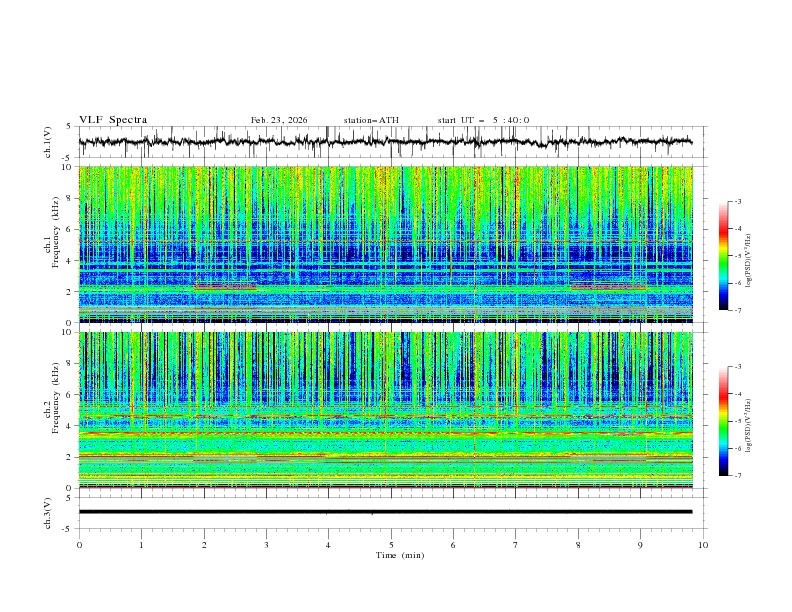Click the upper log(PSD) colorbar
The width and height of the screenshot is (792, 612).
[x=723, y=255]
